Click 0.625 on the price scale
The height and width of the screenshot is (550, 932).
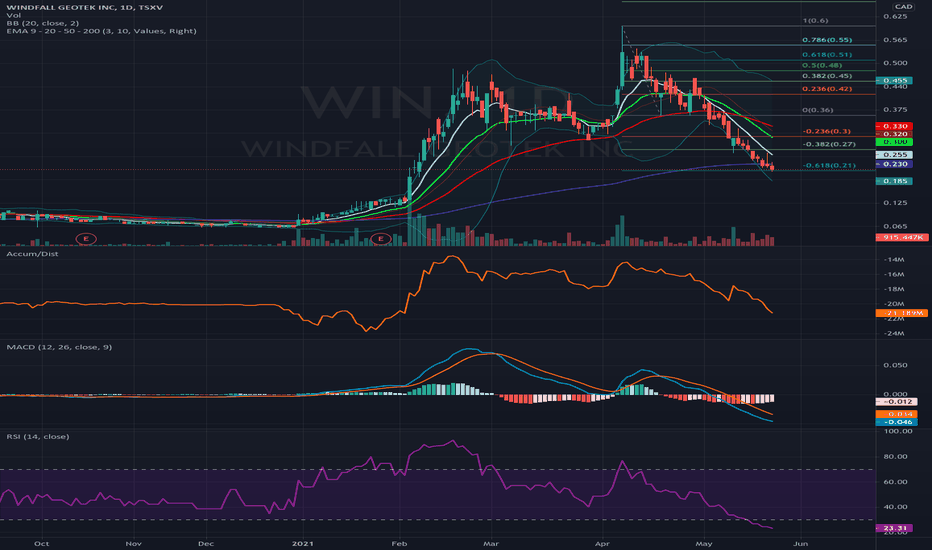pyautogui.click(x=895, y=16)
